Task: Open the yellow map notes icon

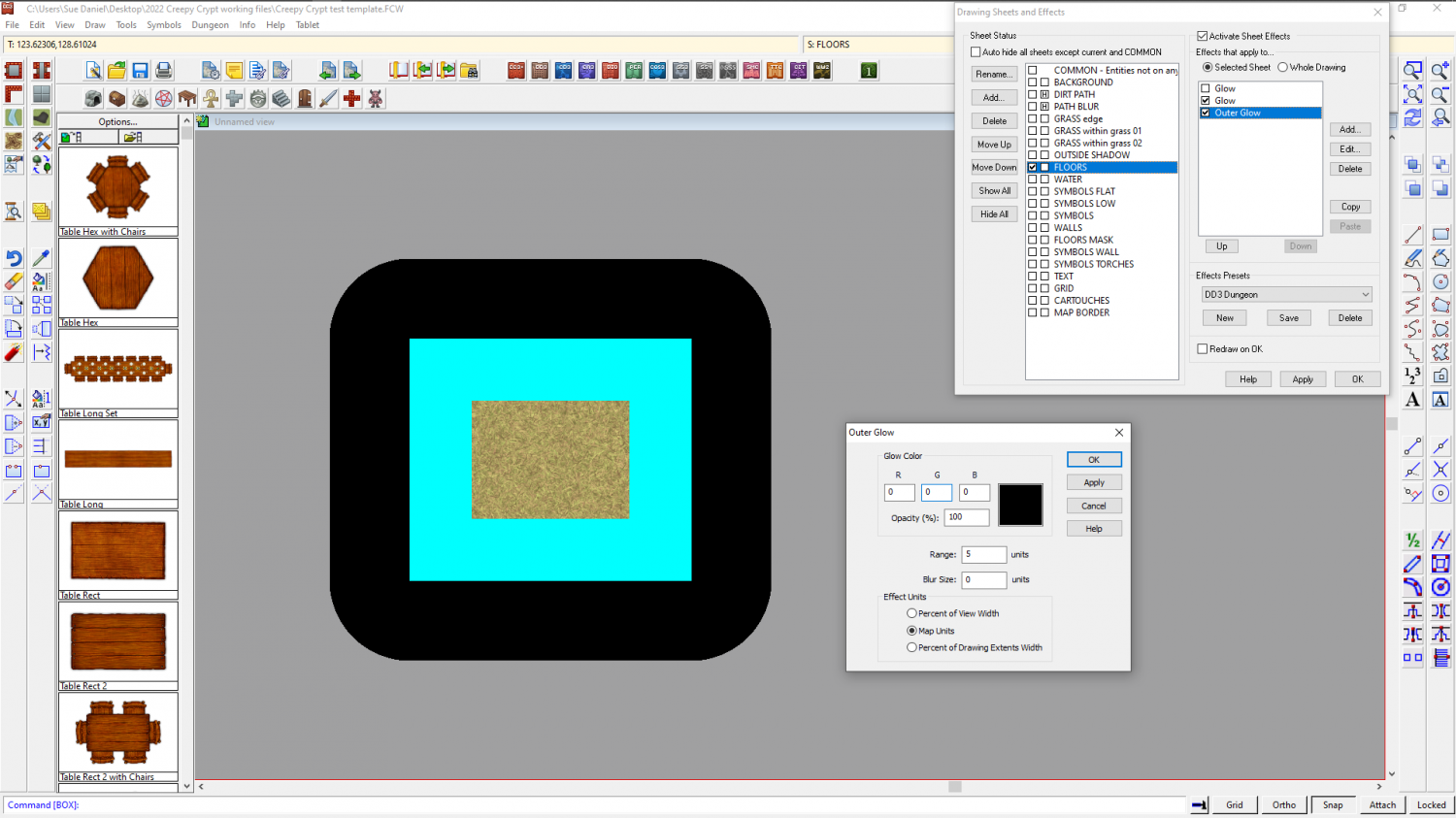Action: pyautogui.click(x=234, y=70)
